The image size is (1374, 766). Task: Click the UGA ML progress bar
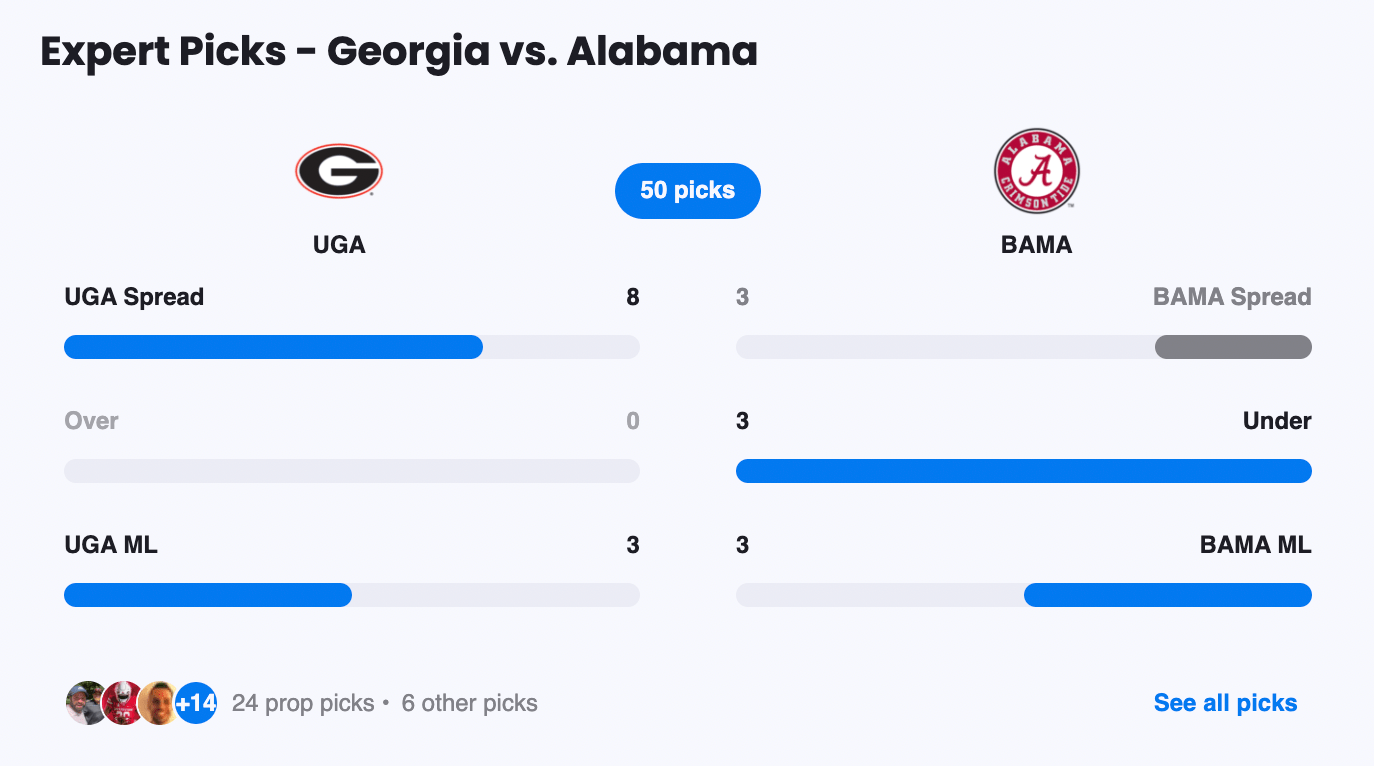(352, 595)
